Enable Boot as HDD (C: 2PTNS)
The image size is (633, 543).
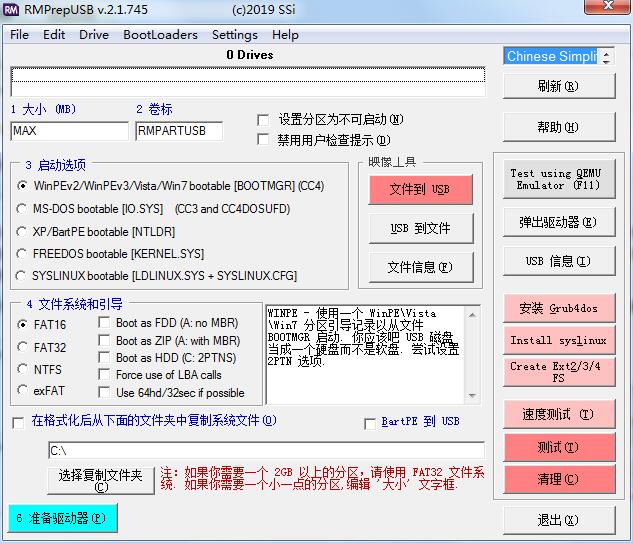pos(105,357)
